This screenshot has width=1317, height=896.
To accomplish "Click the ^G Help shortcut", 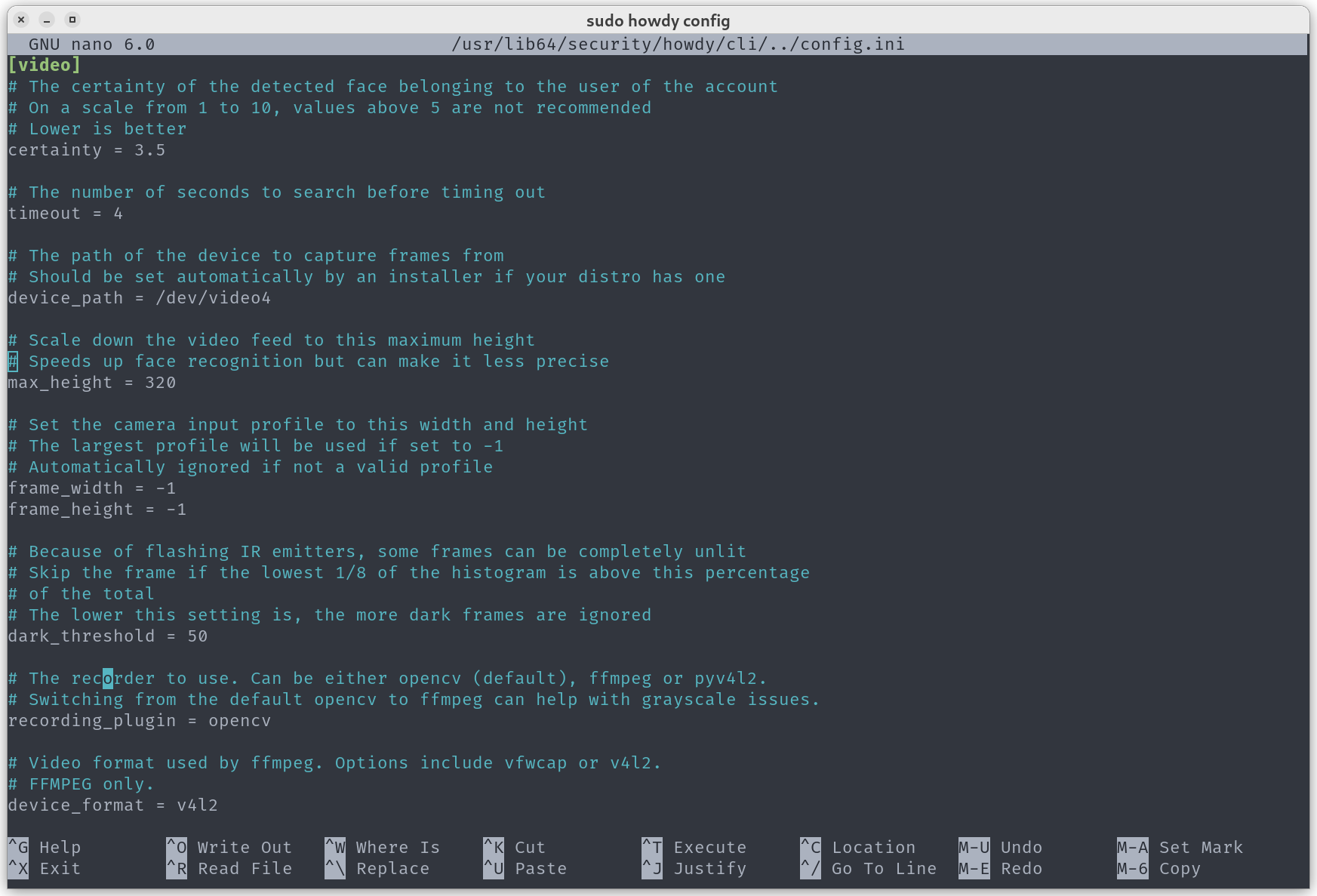I will click(x=45, y=848).
